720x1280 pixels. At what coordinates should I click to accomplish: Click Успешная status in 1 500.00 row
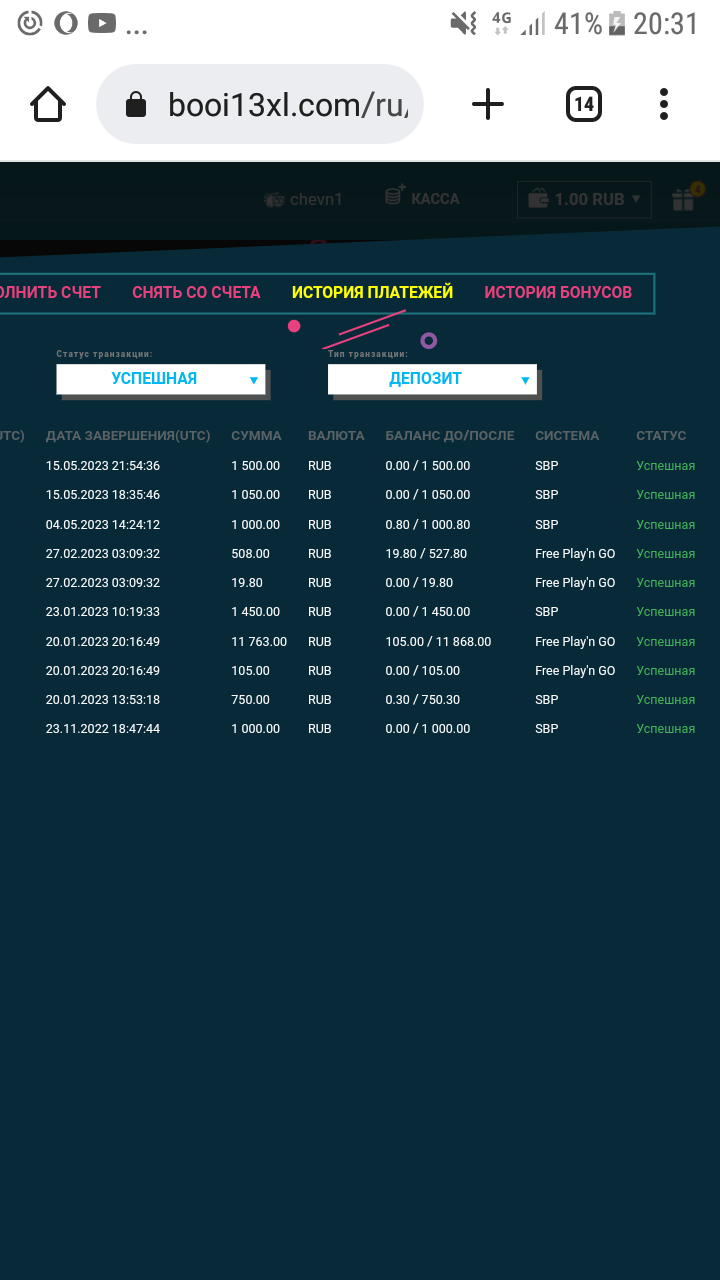click(666, 466)
